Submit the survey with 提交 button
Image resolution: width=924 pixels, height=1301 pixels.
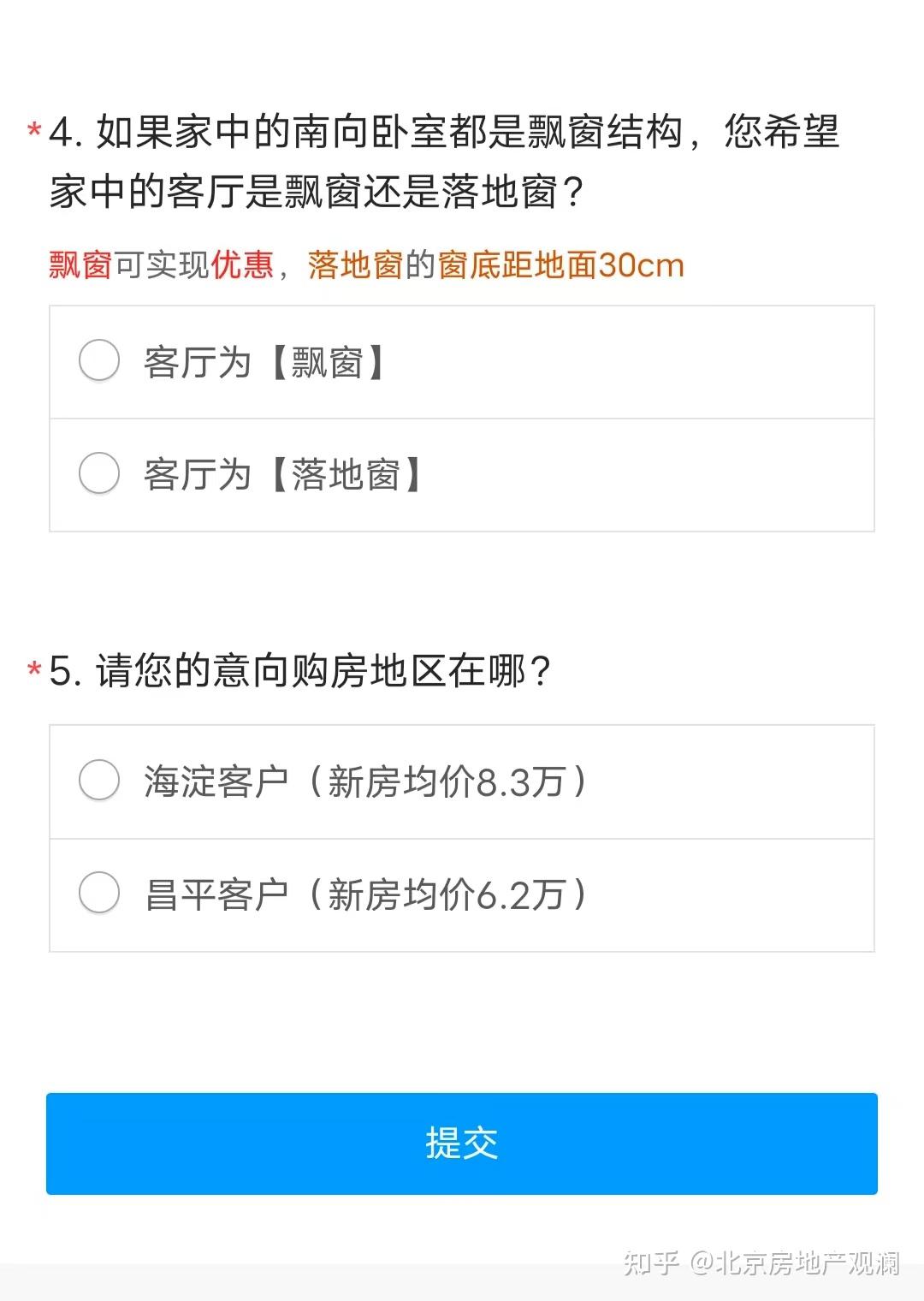click(x=462, y=1143)
